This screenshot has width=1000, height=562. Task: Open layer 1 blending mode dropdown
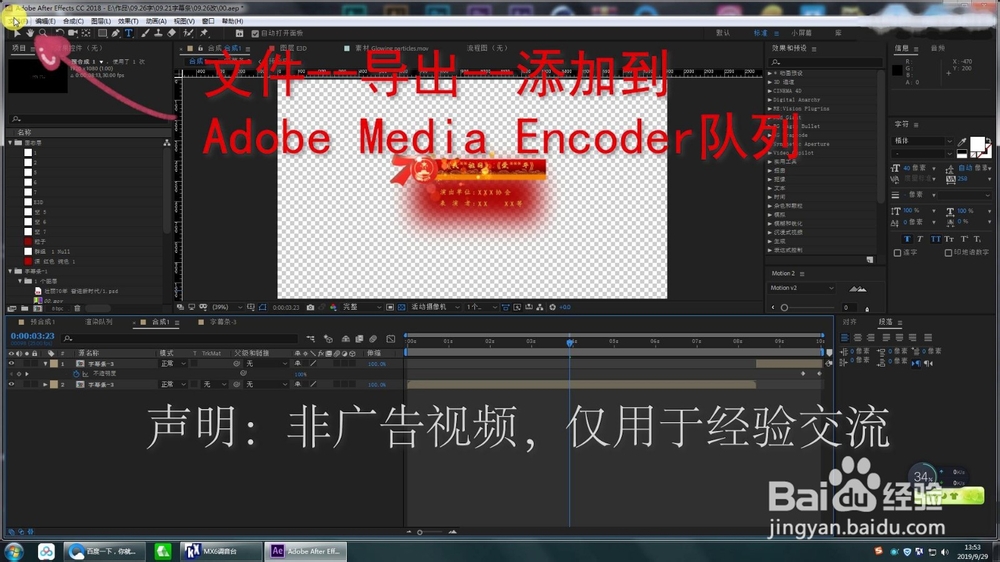pyautogui.click(x=173, y=364)
